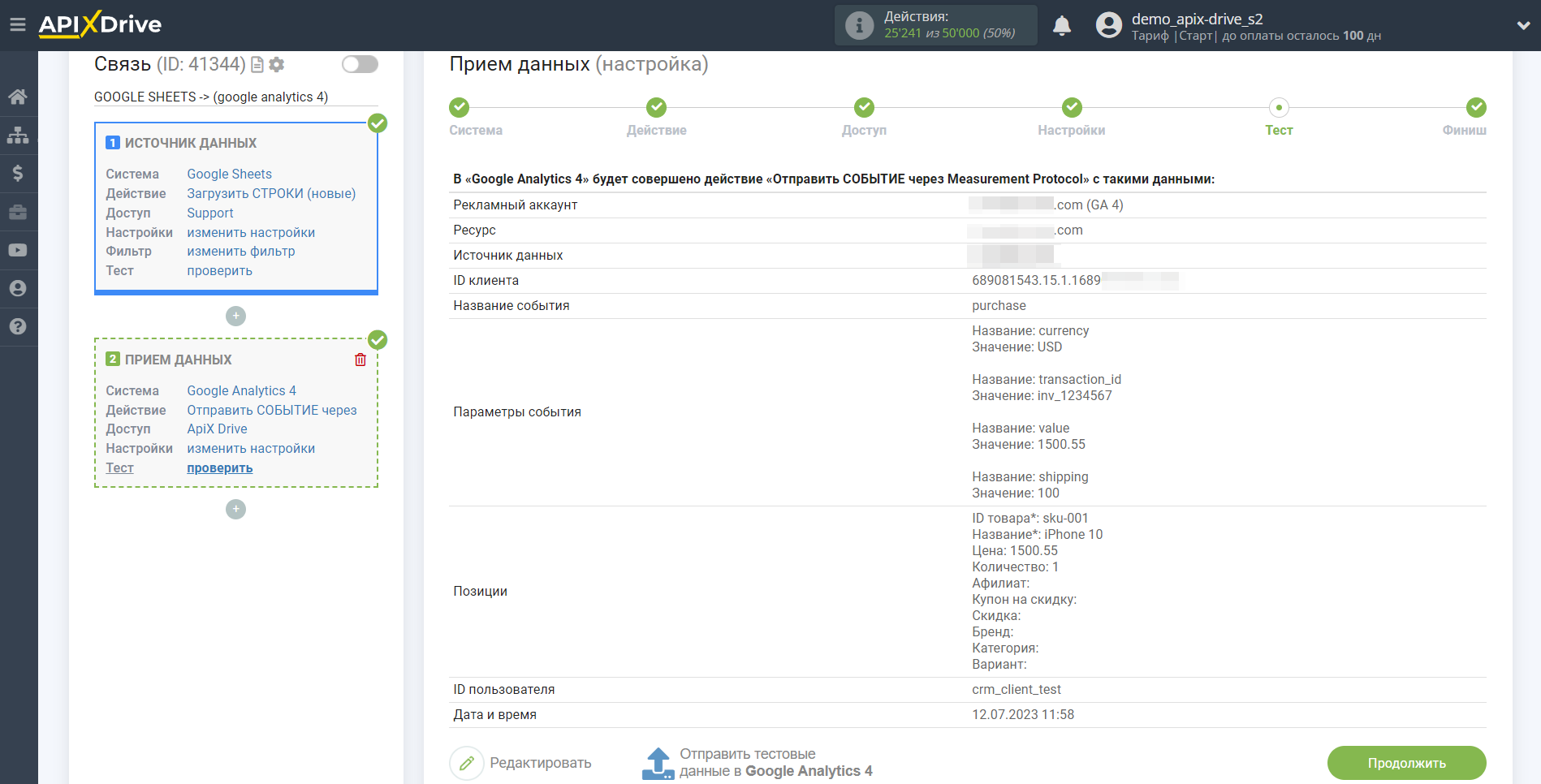Click the upload test data icon
This screenshot has height=784, width=1541.
tap(658, 764)
